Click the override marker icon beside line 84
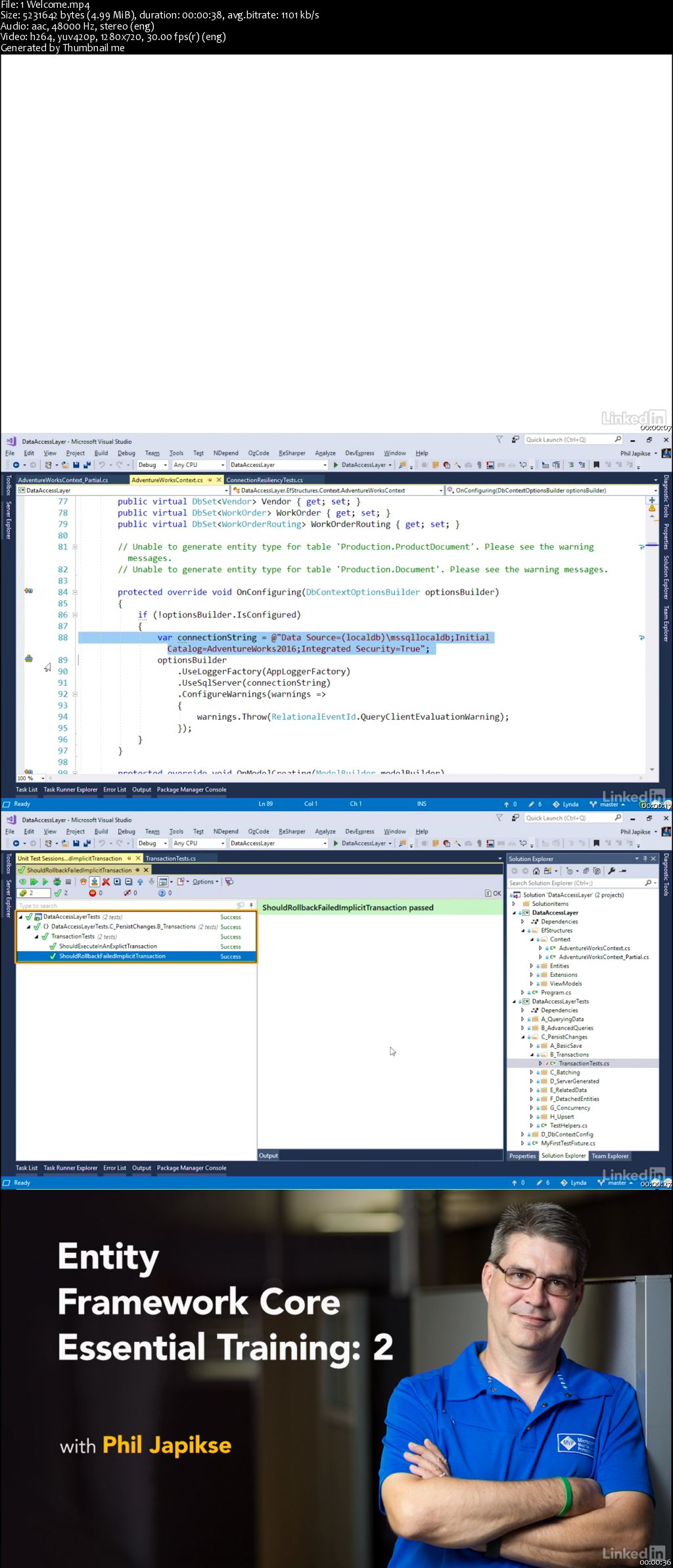 pos(29,591)
